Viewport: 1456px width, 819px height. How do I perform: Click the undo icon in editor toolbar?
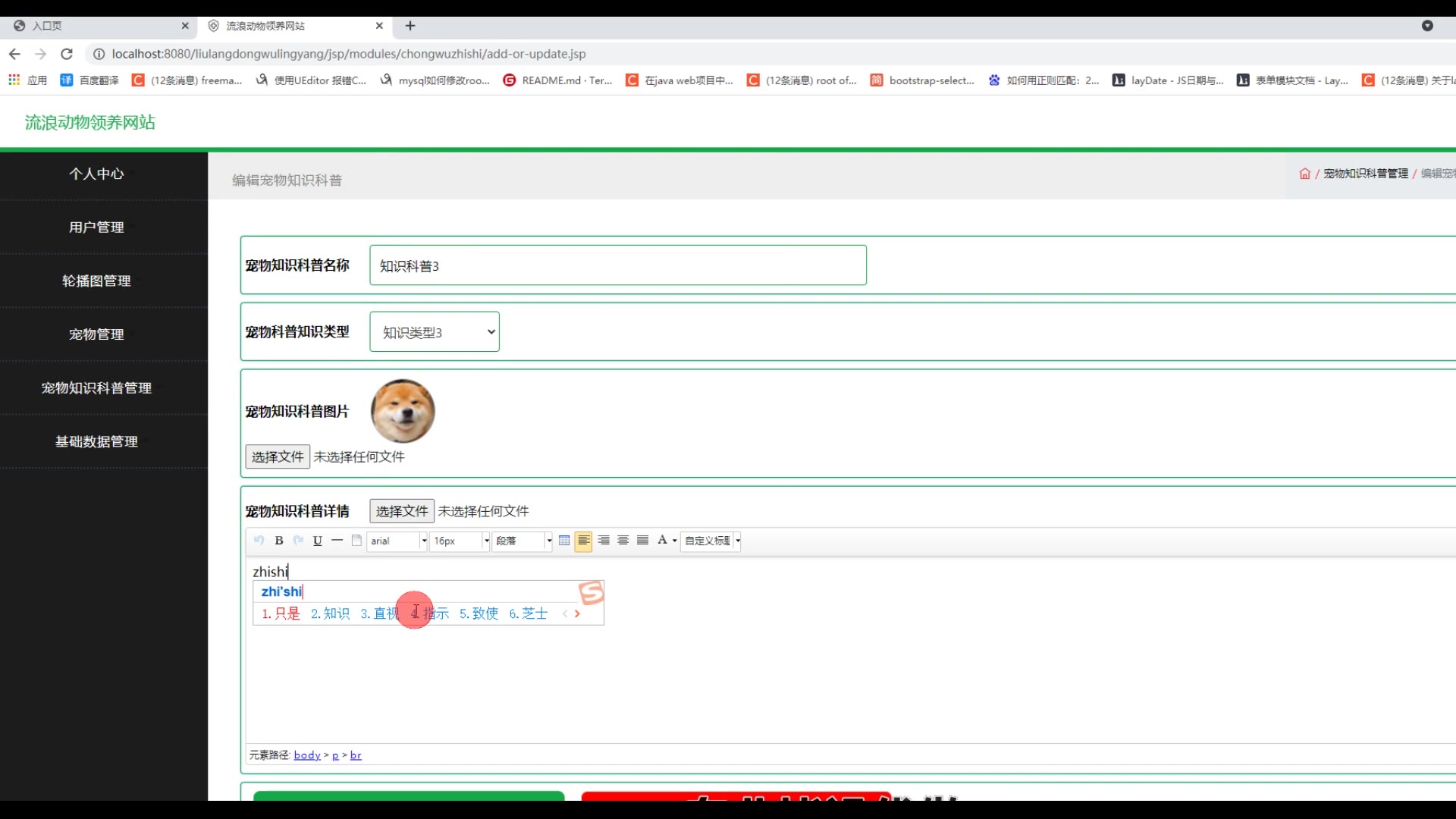pos(259,541)
